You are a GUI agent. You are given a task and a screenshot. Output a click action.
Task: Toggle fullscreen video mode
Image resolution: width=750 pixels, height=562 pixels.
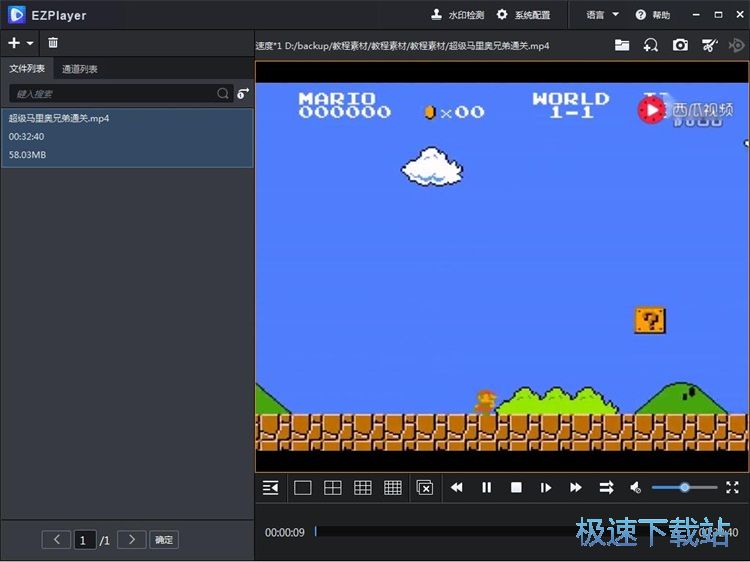pyautogui.click(x=732, y=487)
